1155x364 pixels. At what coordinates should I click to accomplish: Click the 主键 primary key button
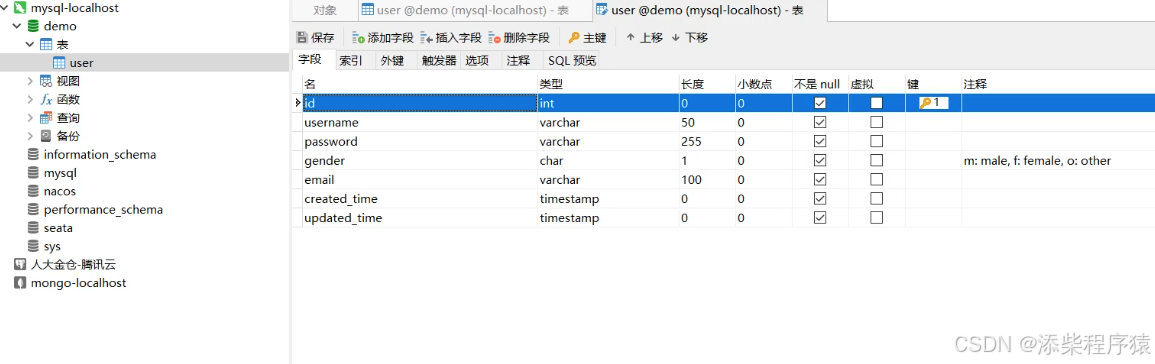click(587, 38)
